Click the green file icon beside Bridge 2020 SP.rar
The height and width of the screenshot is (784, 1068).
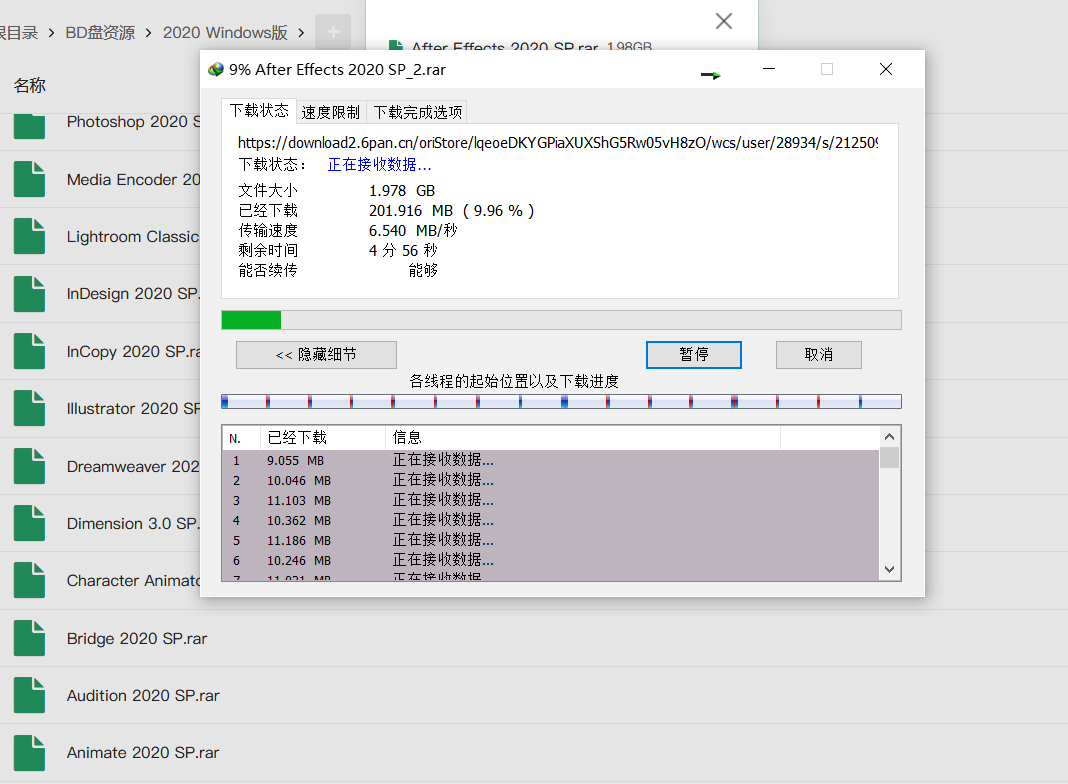(x=30, y=638)
